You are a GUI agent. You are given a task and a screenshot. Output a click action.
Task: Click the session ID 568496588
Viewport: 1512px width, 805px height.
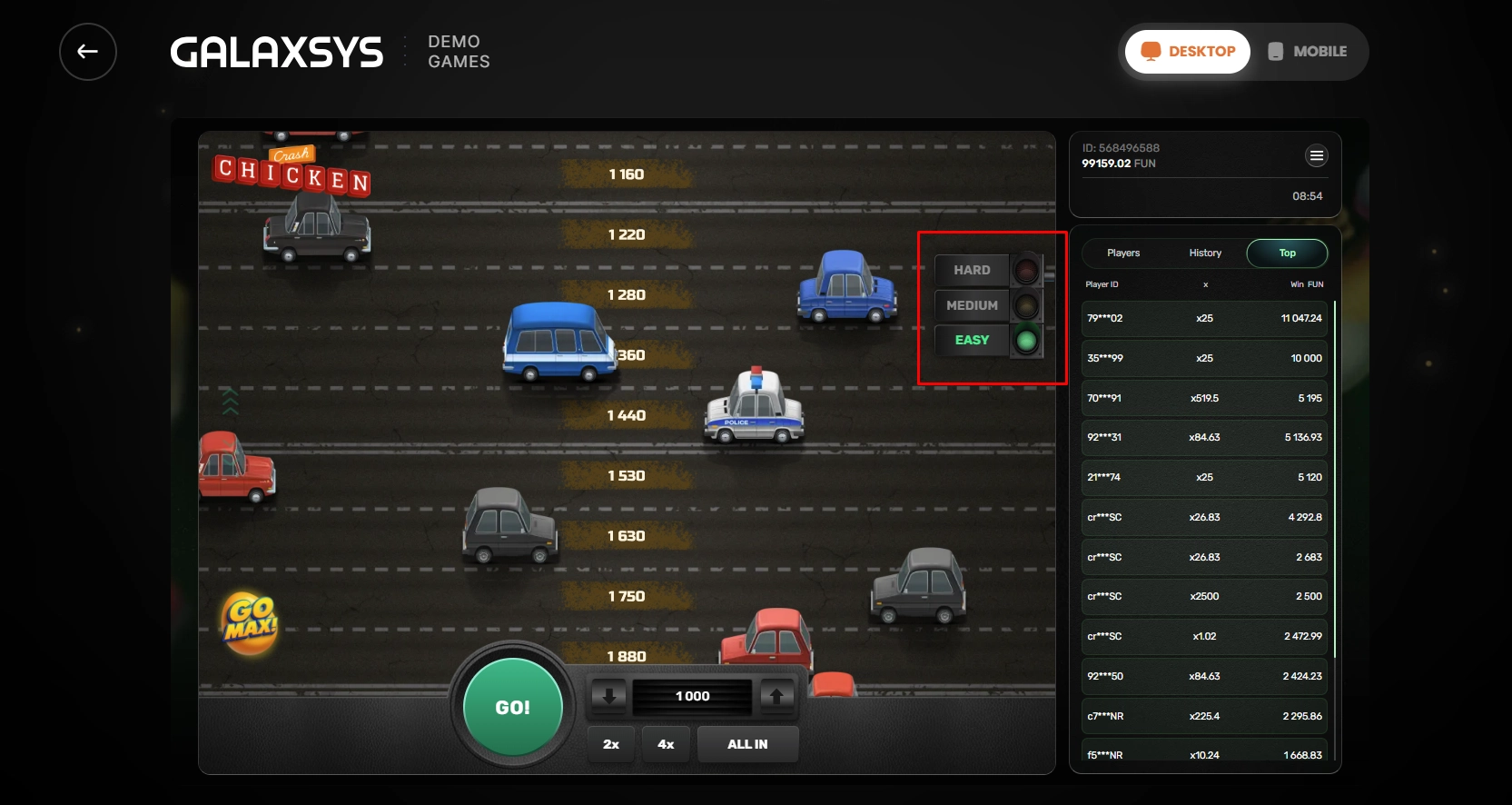tap(1121, 148)
